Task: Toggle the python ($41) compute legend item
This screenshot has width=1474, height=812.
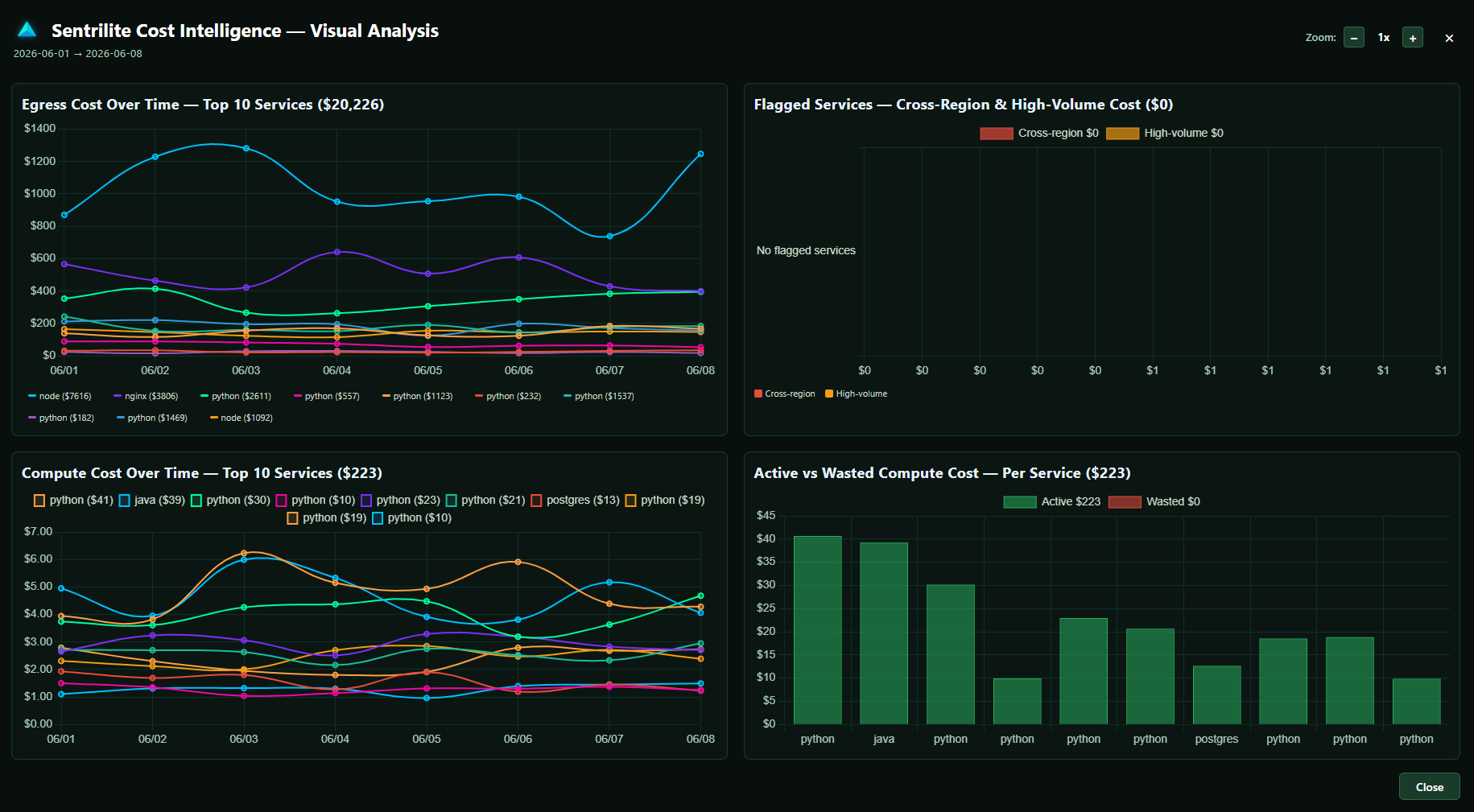Action: tap(73, 500)
